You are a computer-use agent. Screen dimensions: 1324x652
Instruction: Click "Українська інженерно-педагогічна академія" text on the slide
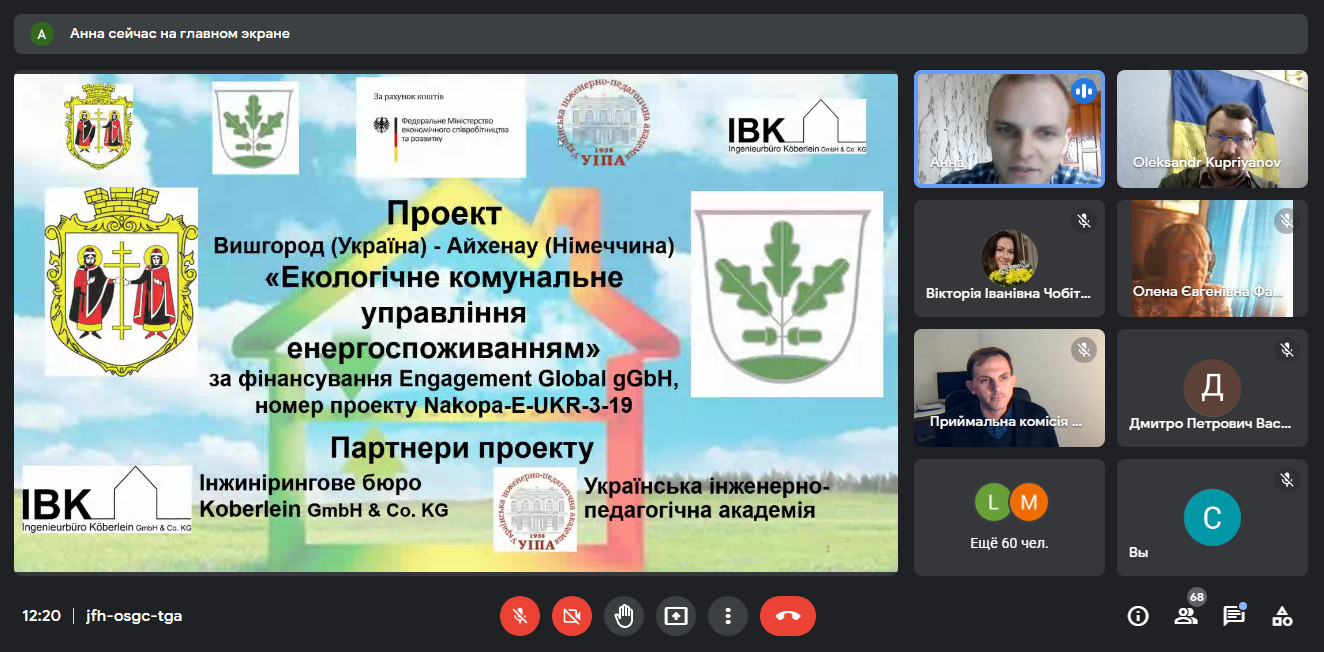[706, 498]
